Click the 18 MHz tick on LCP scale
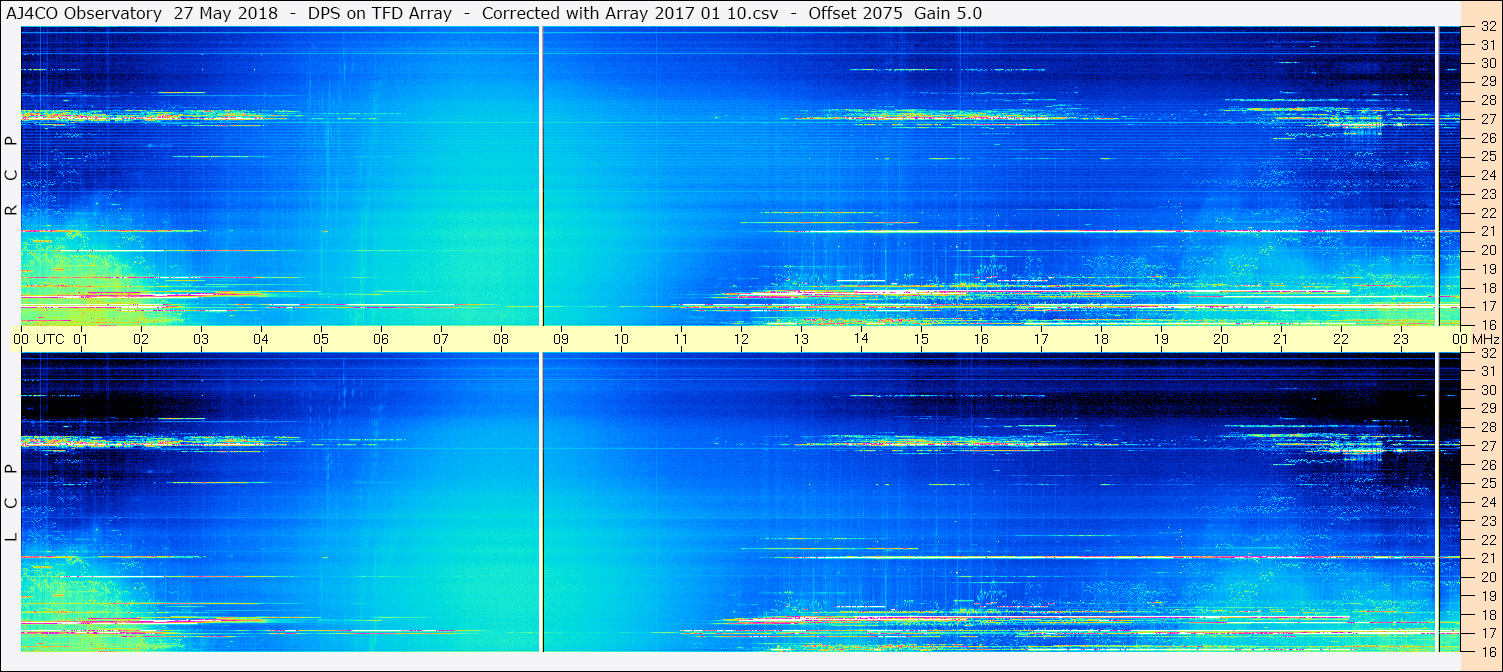The height and width of the screenshot is (672, 1503). (x=1487, y=614)
